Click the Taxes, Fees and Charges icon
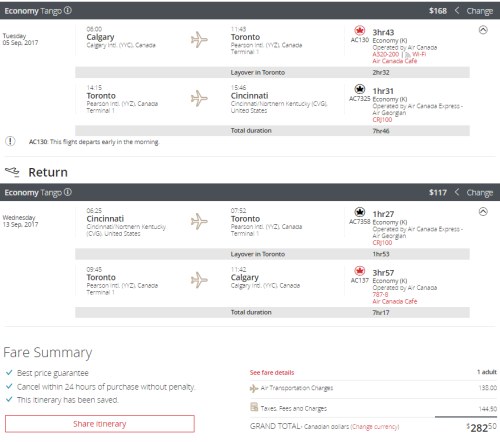The height and width of the screenshot is (442, 500). (254, 407)
